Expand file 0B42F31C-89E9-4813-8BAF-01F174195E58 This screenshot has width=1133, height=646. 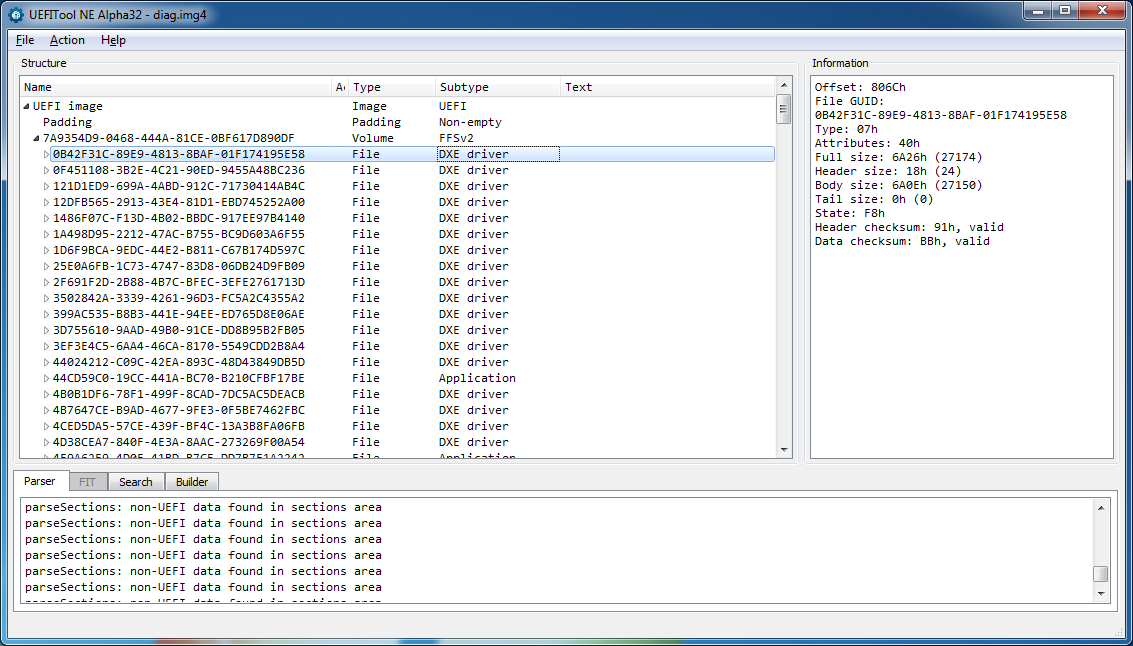click(46, 154)
